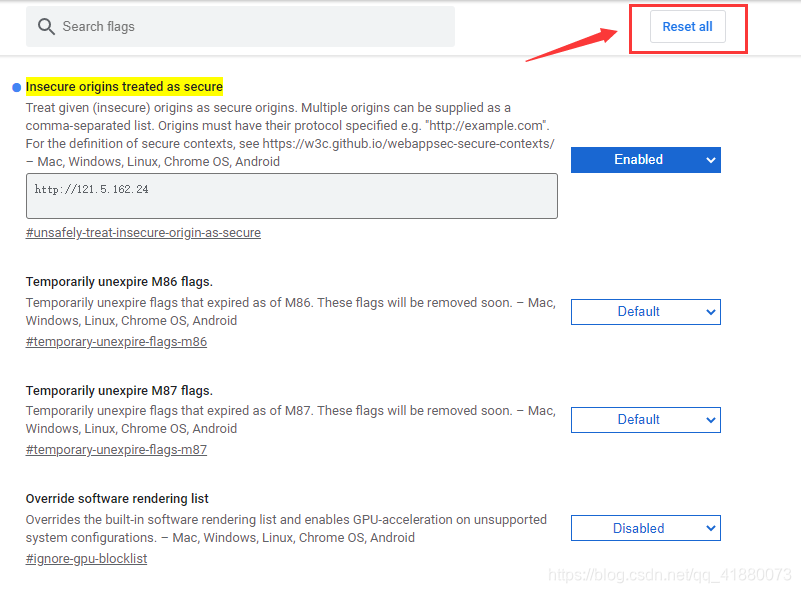The width and height of the screenshot is (801, 593).
Task: Click the 'Temporarily unexpire M87 flags.' title
Action: tap(119, 391)
